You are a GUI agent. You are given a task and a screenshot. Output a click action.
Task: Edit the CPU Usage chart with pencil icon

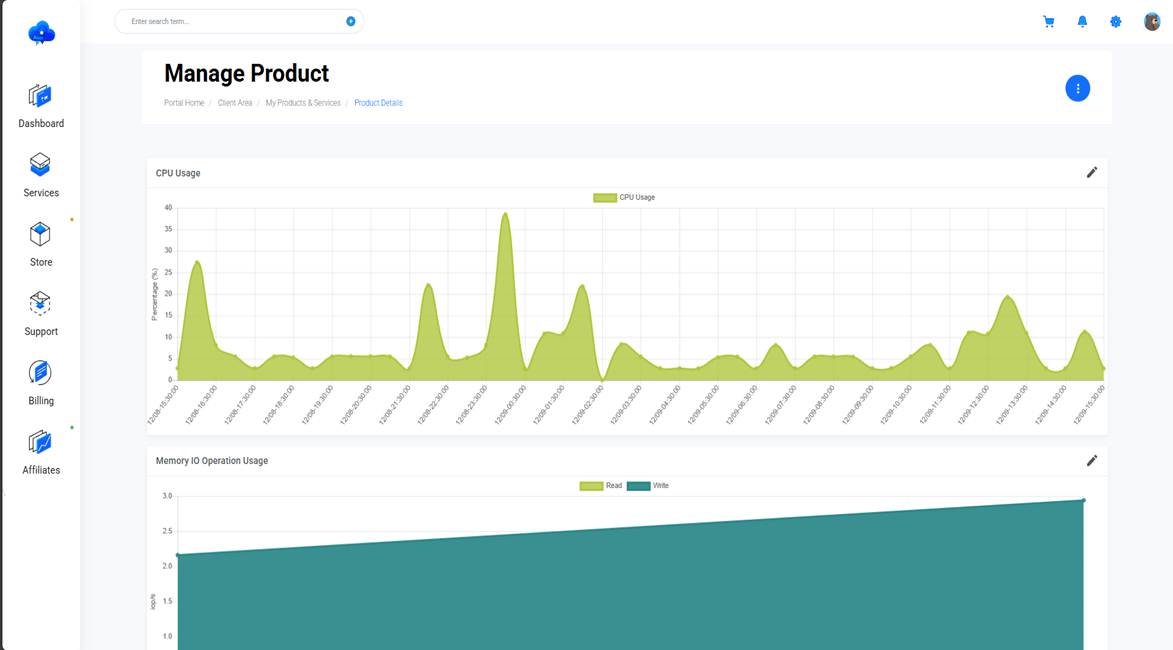[x=1092, y=172]
